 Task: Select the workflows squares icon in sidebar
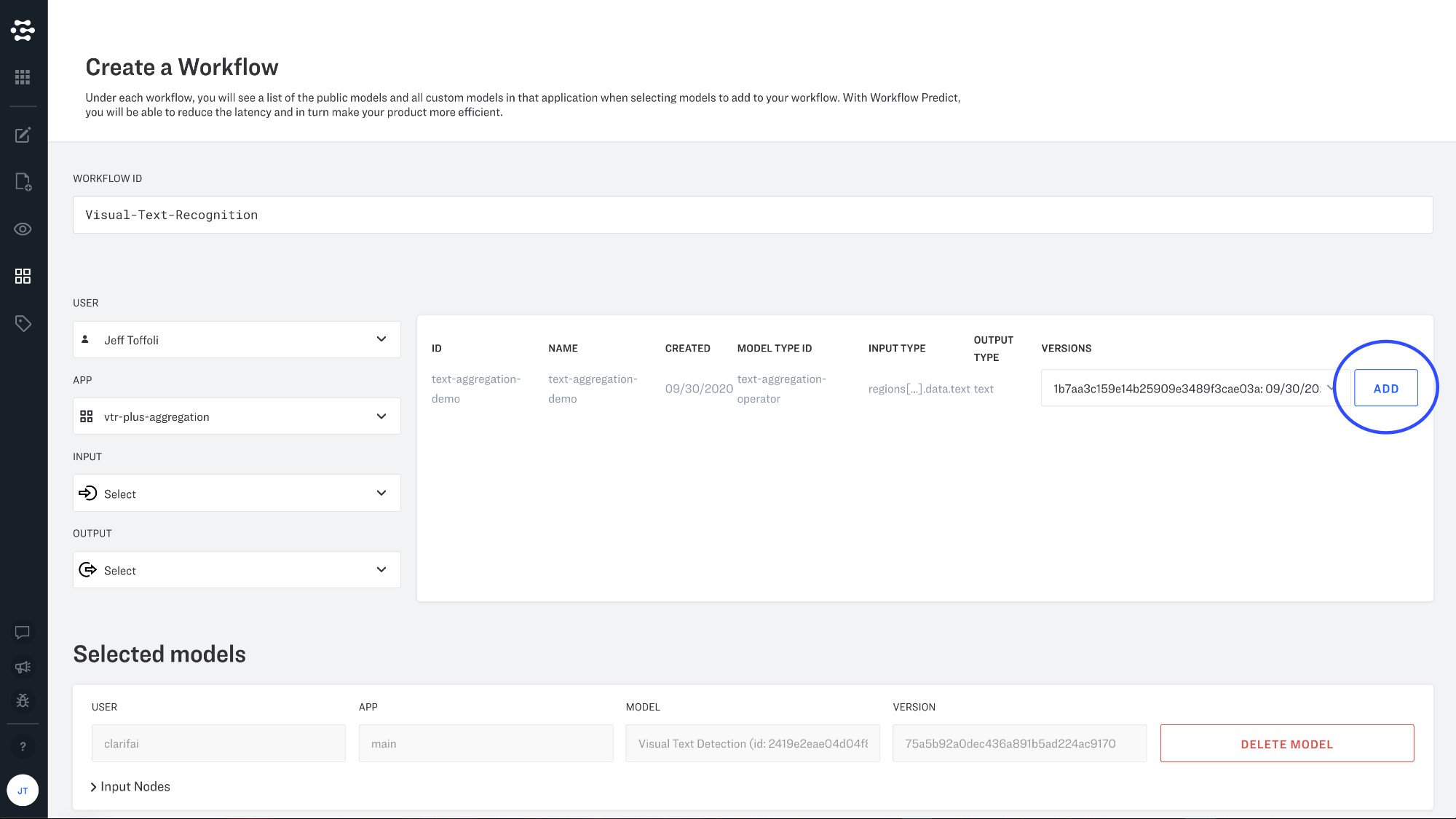tap(23, 276)
